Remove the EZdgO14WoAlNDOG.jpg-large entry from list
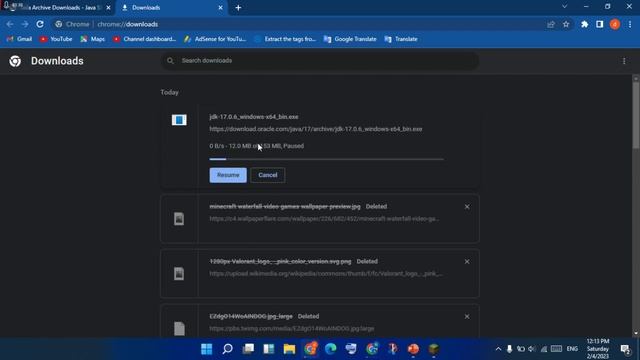Screen dimensions: 640x360 tap(467, 316)
